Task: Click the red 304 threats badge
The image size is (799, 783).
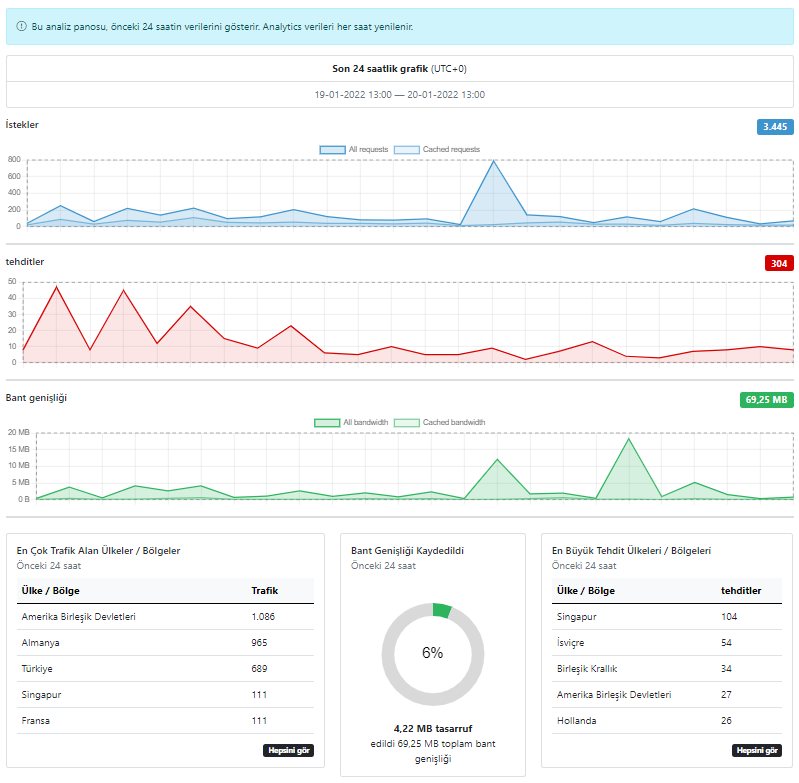Action: click(x=779, y=263)
